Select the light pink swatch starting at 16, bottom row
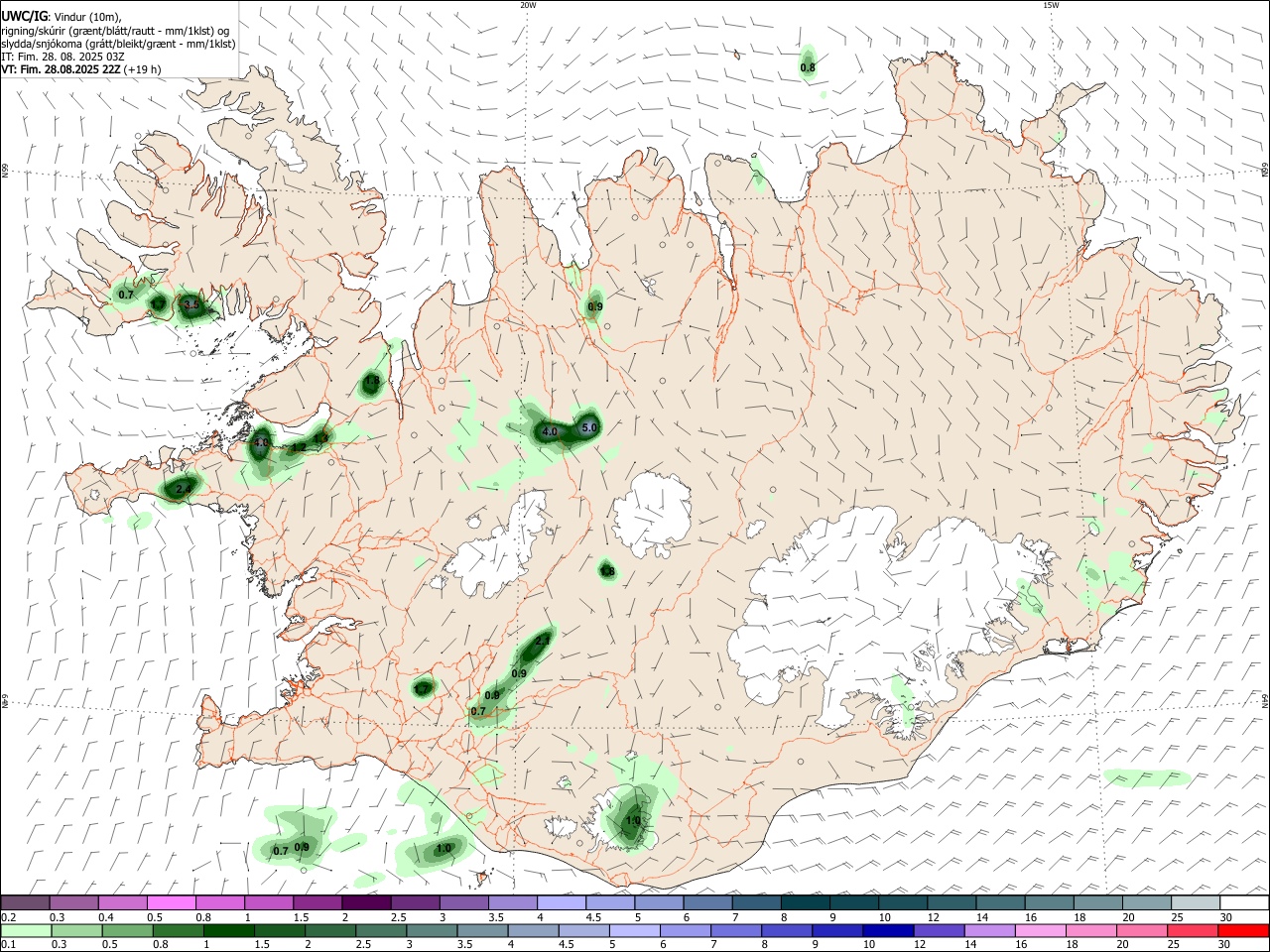The image size is (1270, 952). pyautogui.click(x=1041, y=930)
